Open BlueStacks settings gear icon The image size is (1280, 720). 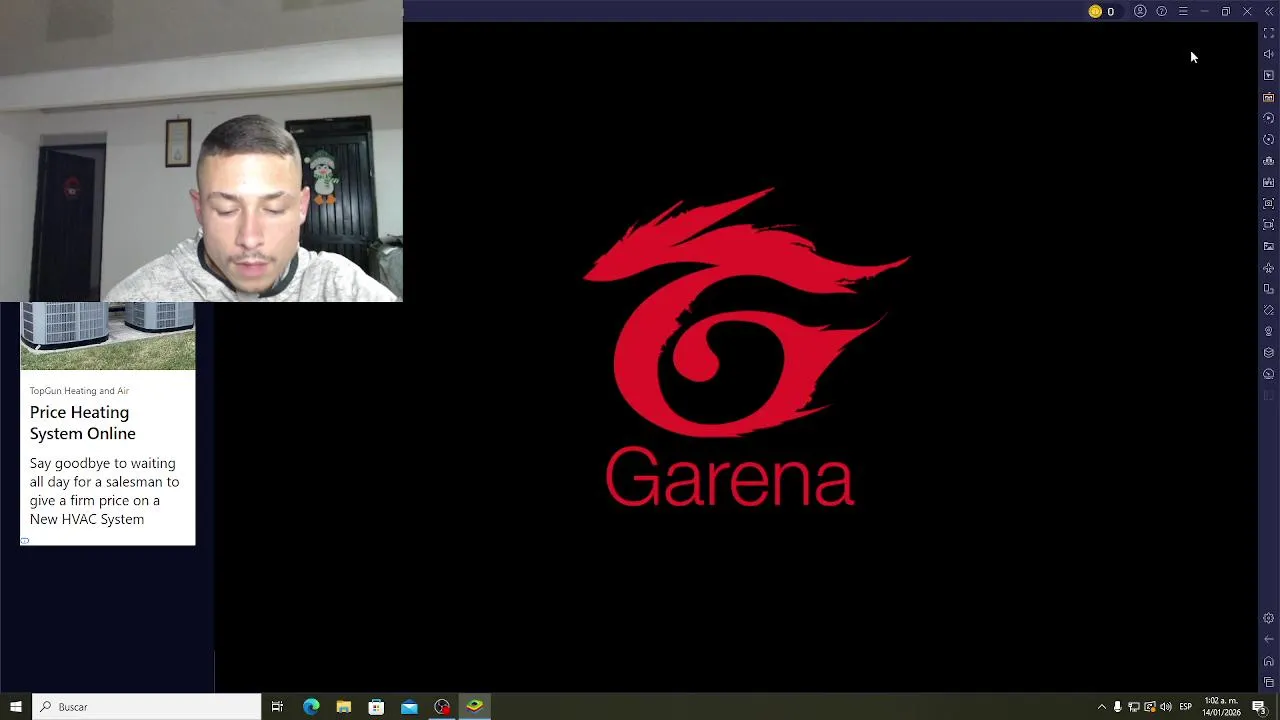coord(1269,618)
